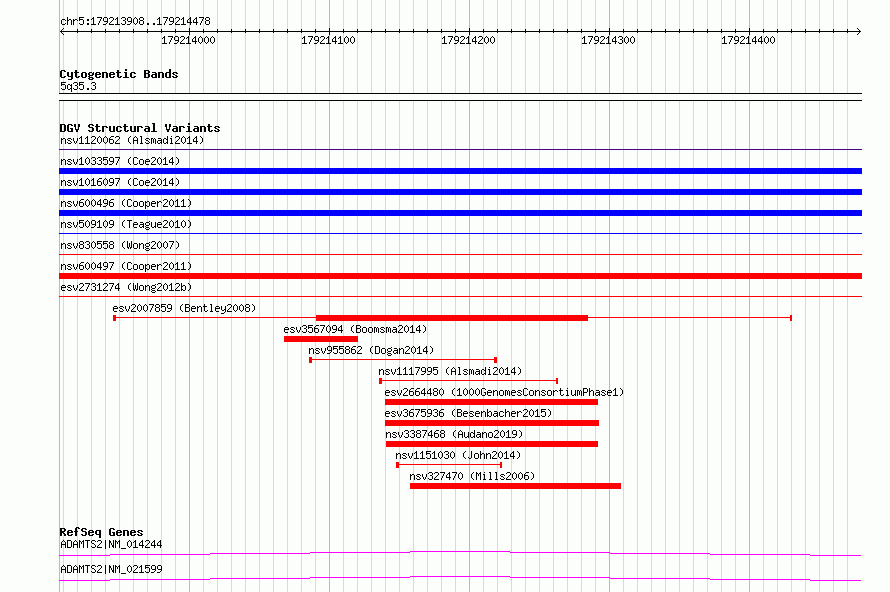Open variant nsv600497 (Cooper2011) label
This screenshot has width=890, height=592.
(126, 266)
